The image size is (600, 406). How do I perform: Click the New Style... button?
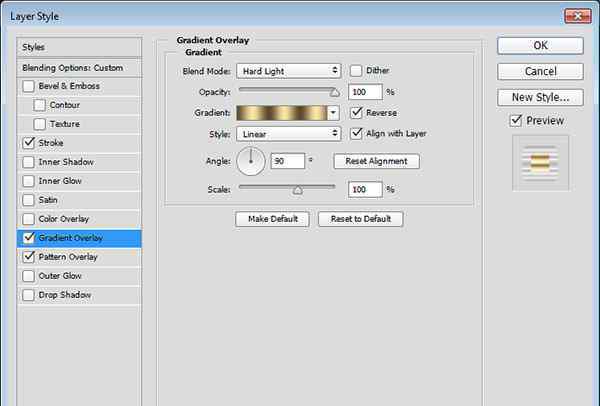pos(540,97)
